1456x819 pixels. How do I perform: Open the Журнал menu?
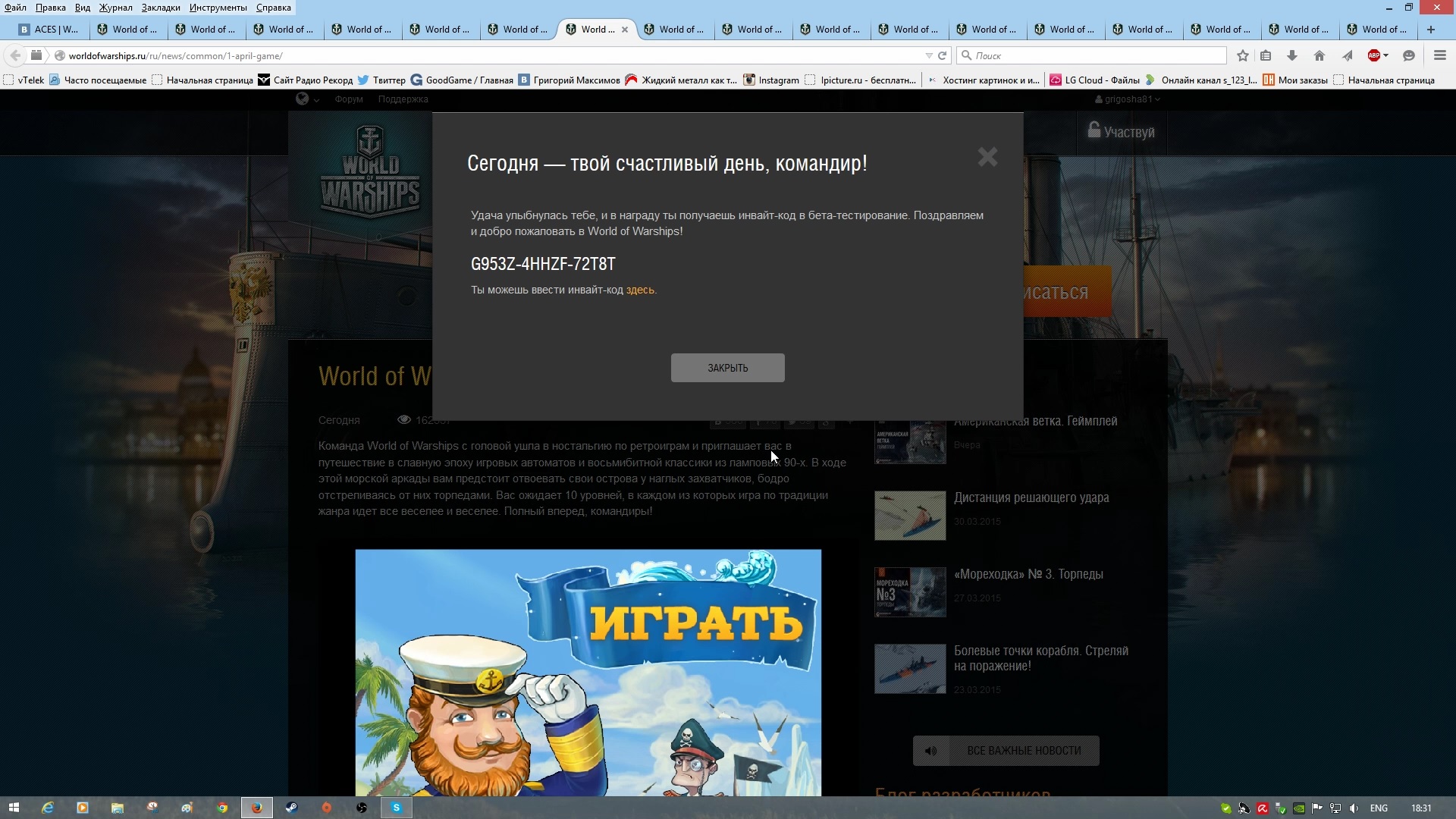(115, 8)
